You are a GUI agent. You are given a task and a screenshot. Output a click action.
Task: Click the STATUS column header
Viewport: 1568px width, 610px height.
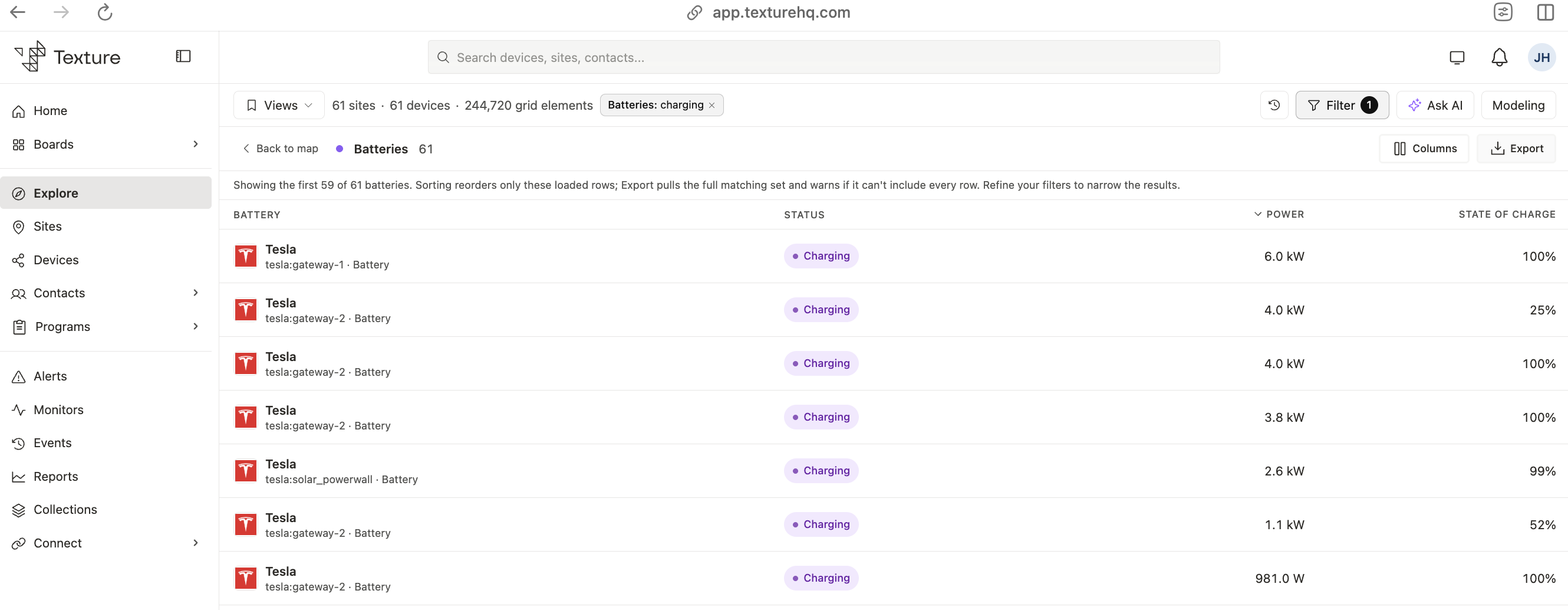(x=804, y=215)
